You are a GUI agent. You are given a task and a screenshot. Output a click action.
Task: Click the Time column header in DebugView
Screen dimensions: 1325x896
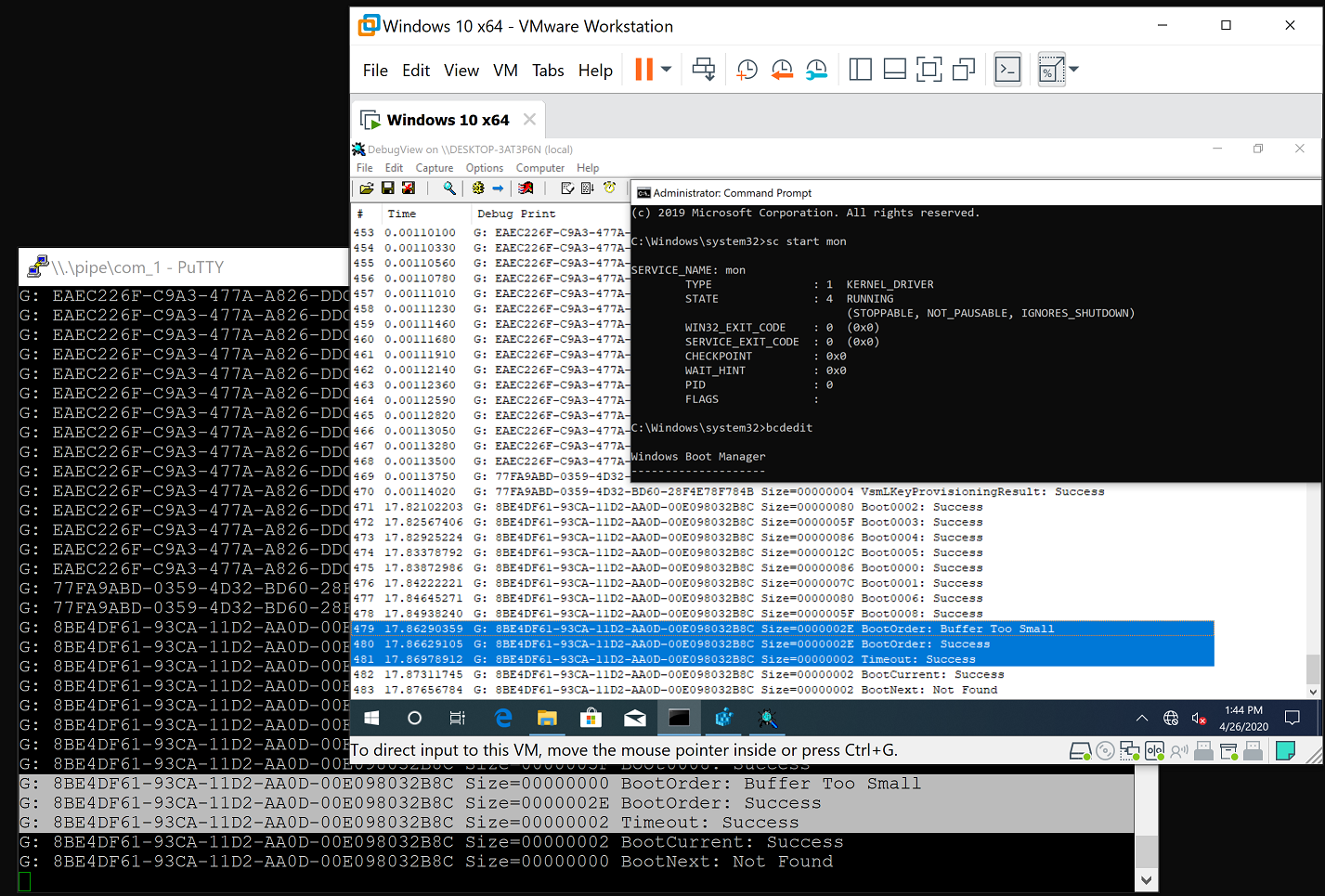(401, 214)
